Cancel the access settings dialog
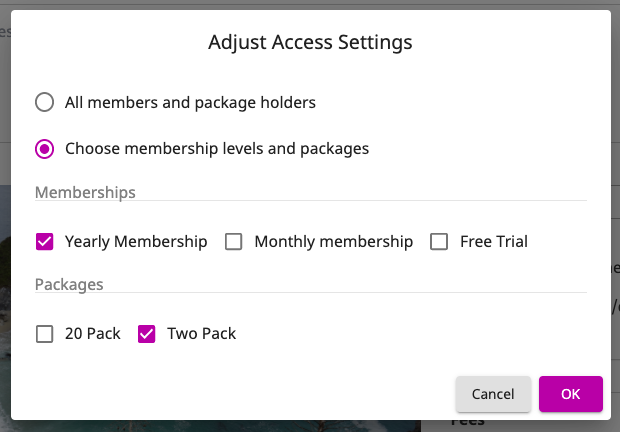 coord(493,394)
